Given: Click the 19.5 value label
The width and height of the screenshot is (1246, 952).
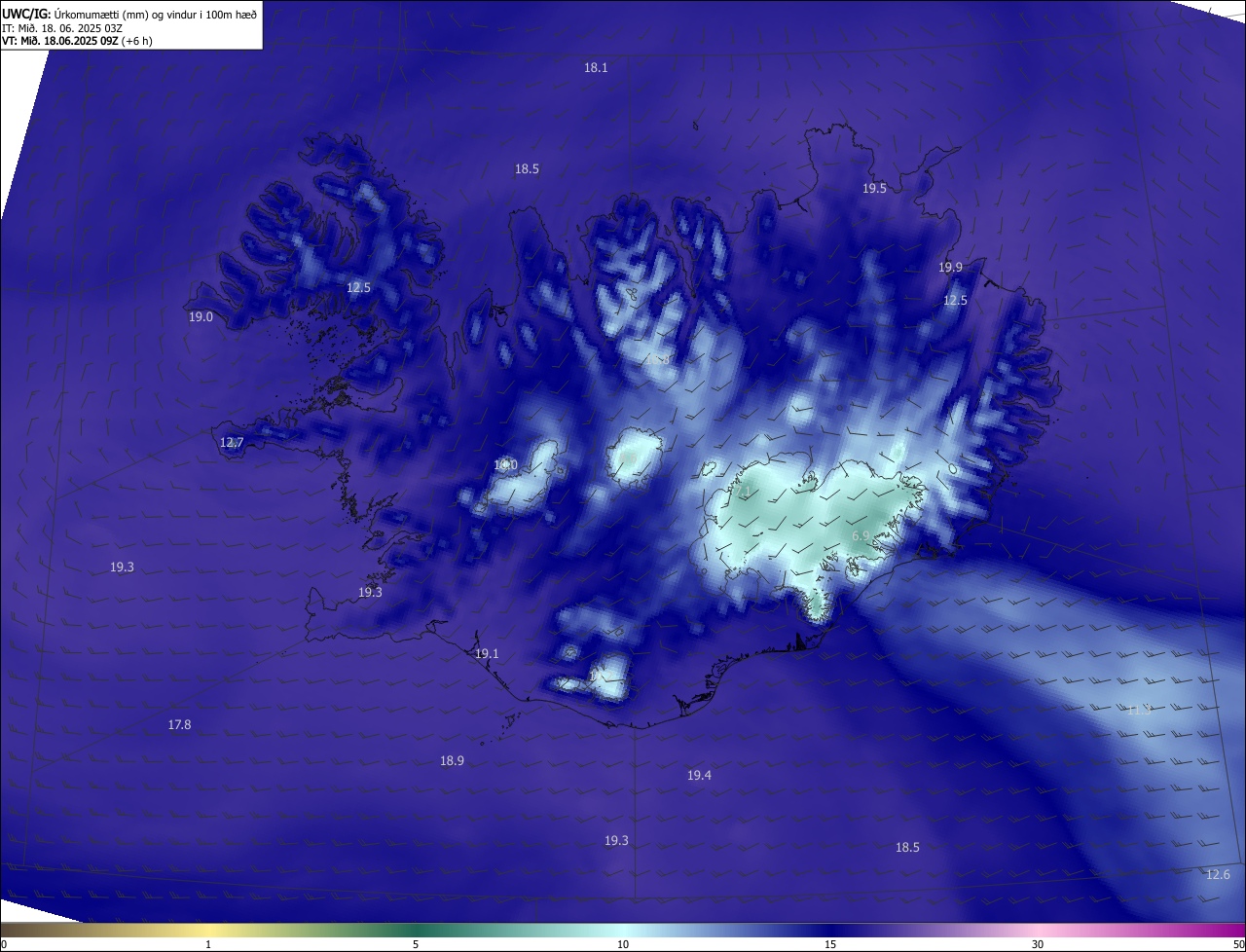Looking at the screenshot, I should tap(874, 189).
